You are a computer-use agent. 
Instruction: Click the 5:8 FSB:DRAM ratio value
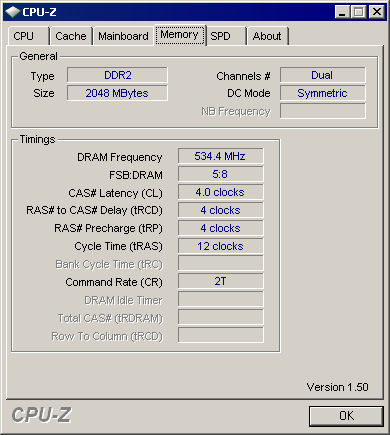coord(220,174)
